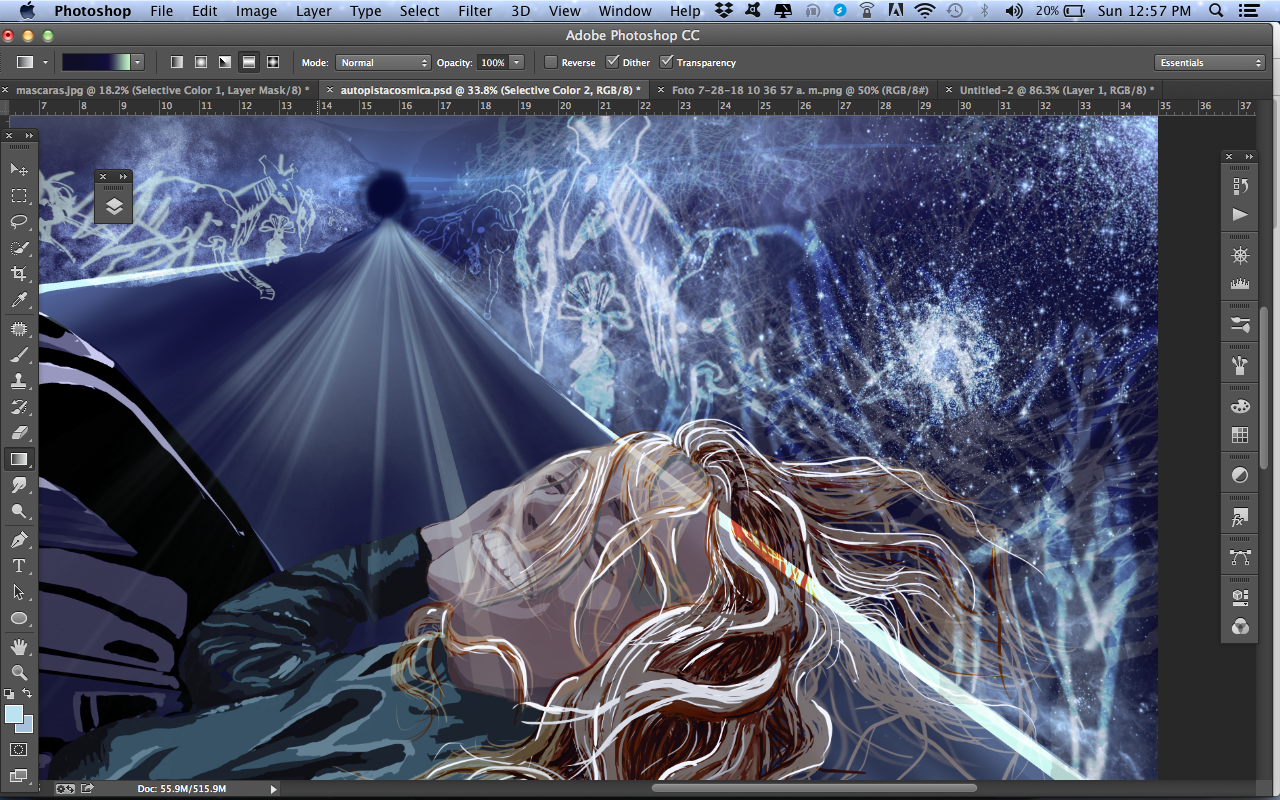Open the tool preset picker arrow

pos(45,62)
